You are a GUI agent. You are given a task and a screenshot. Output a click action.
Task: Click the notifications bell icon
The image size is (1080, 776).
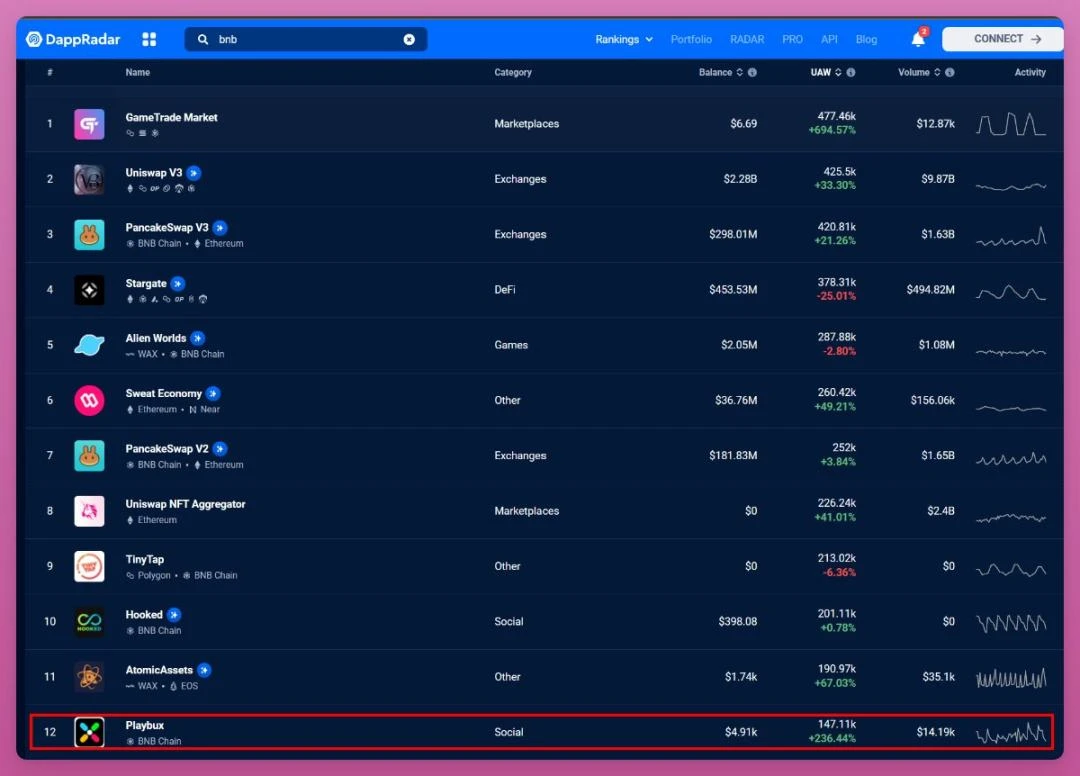click(x=917, y=39)
